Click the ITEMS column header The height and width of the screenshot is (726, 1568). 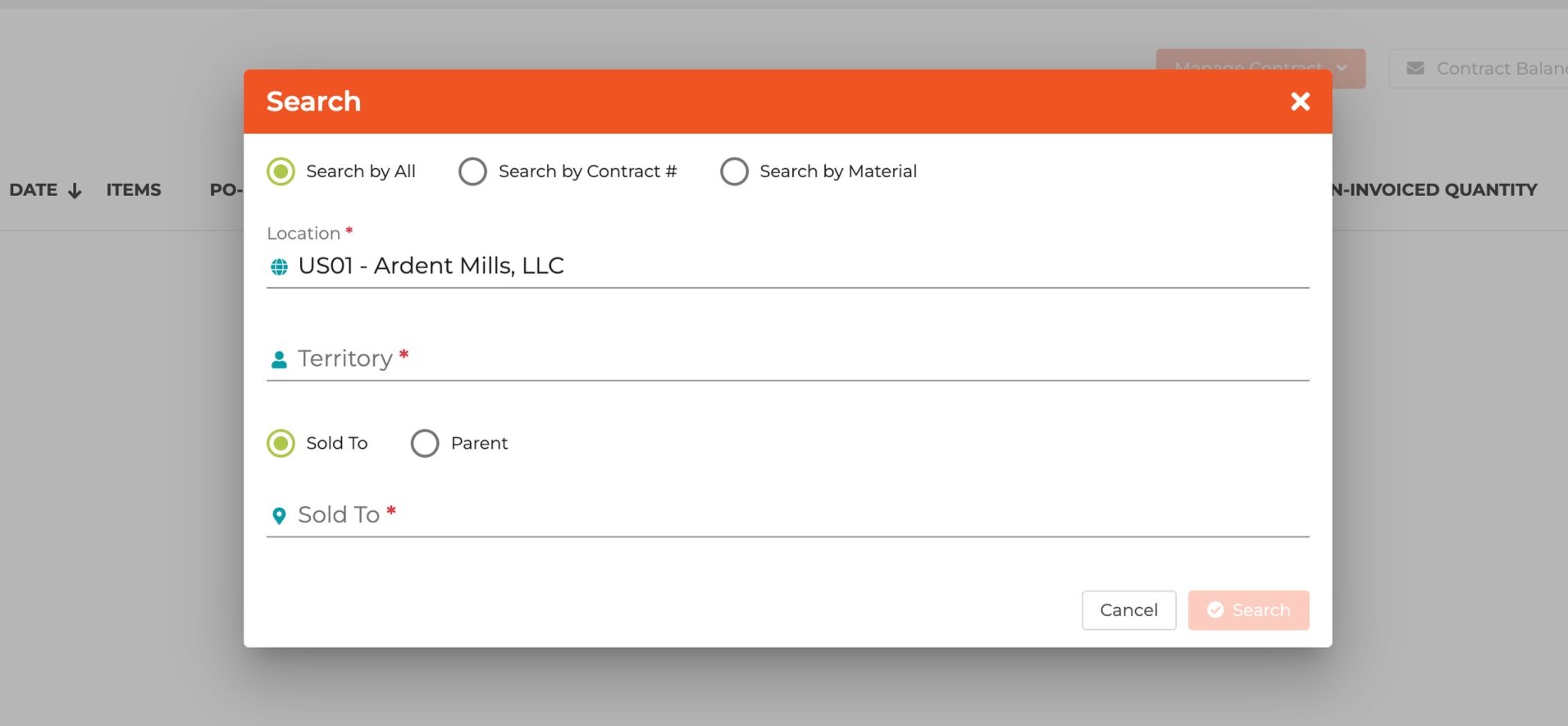(x=134, y=189)
